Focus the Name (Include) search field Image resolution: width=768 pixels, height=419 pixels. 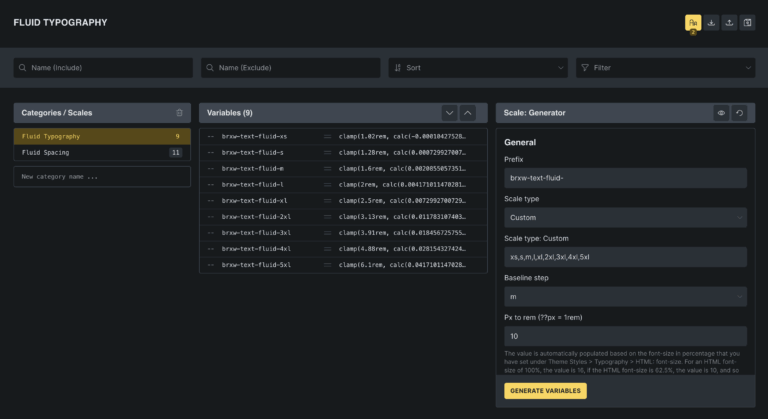103,67
